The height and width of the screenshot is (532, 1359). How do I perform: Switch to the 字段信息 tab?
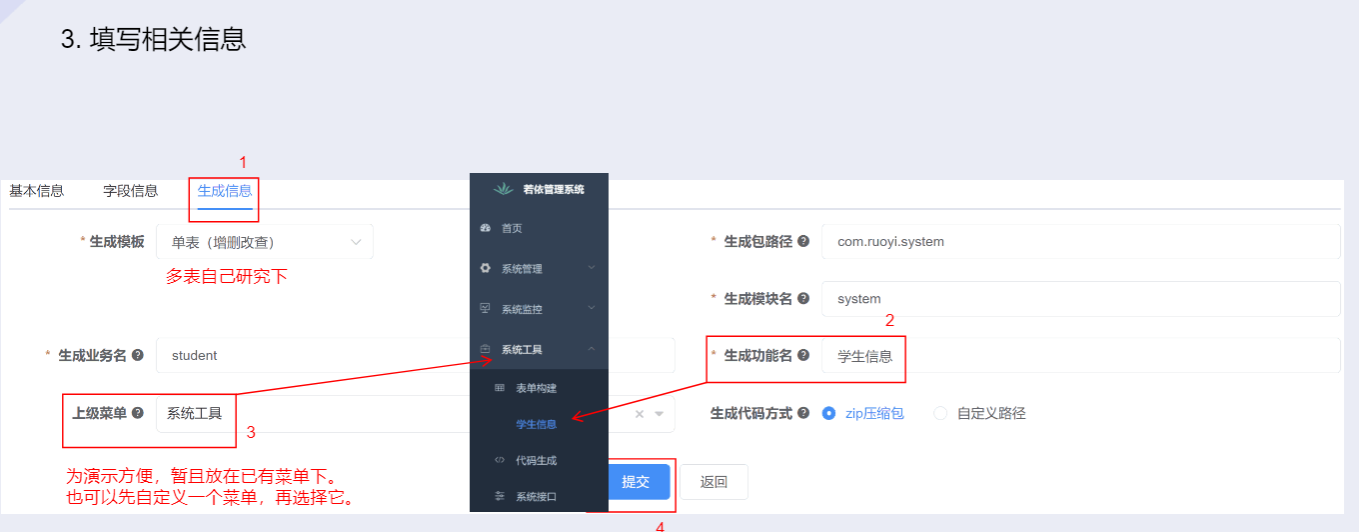pyautogui.click(x=130, y=191)
